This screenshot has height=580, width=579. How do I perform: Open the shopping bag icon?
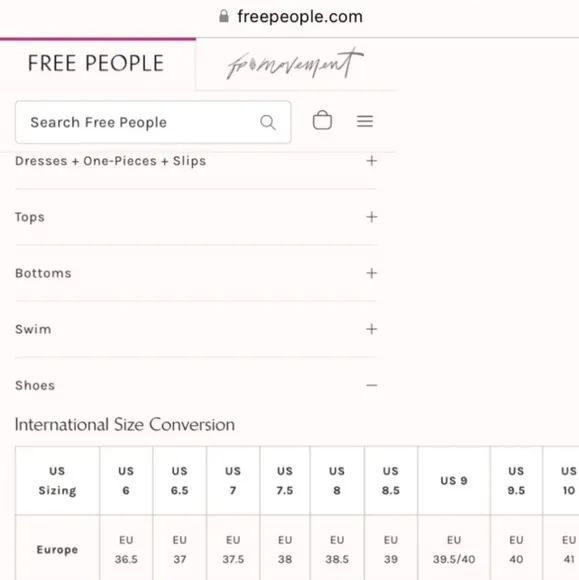[x=322, y=120]
